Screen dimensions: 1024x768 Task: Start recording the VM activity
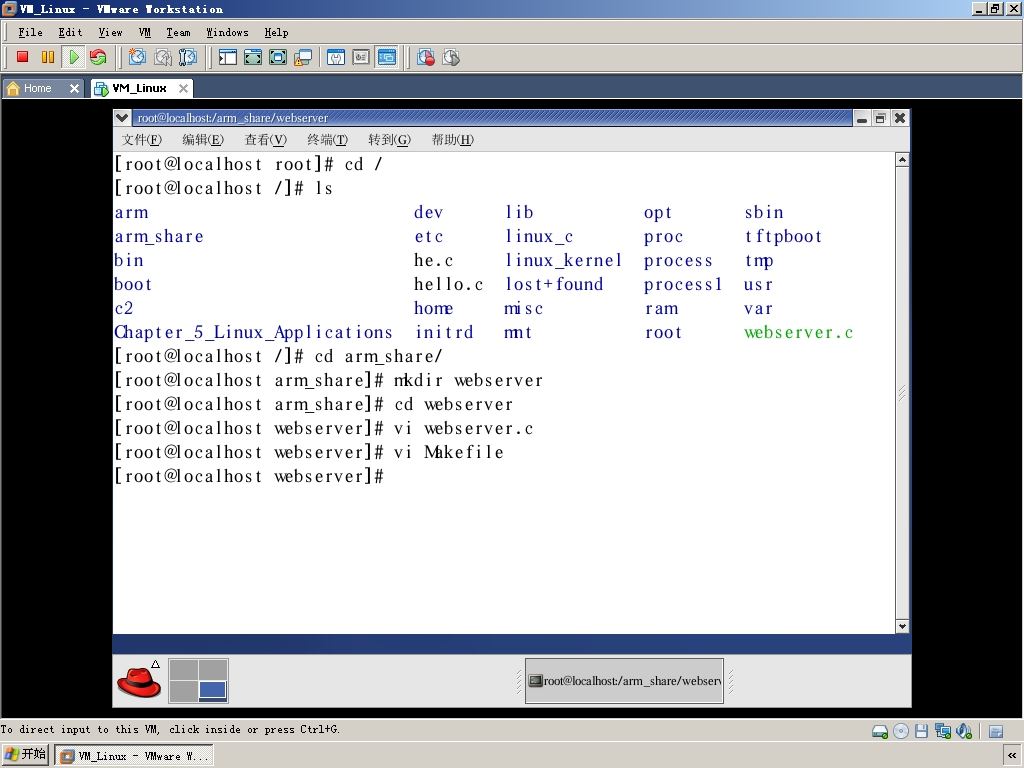pos(426,57)
